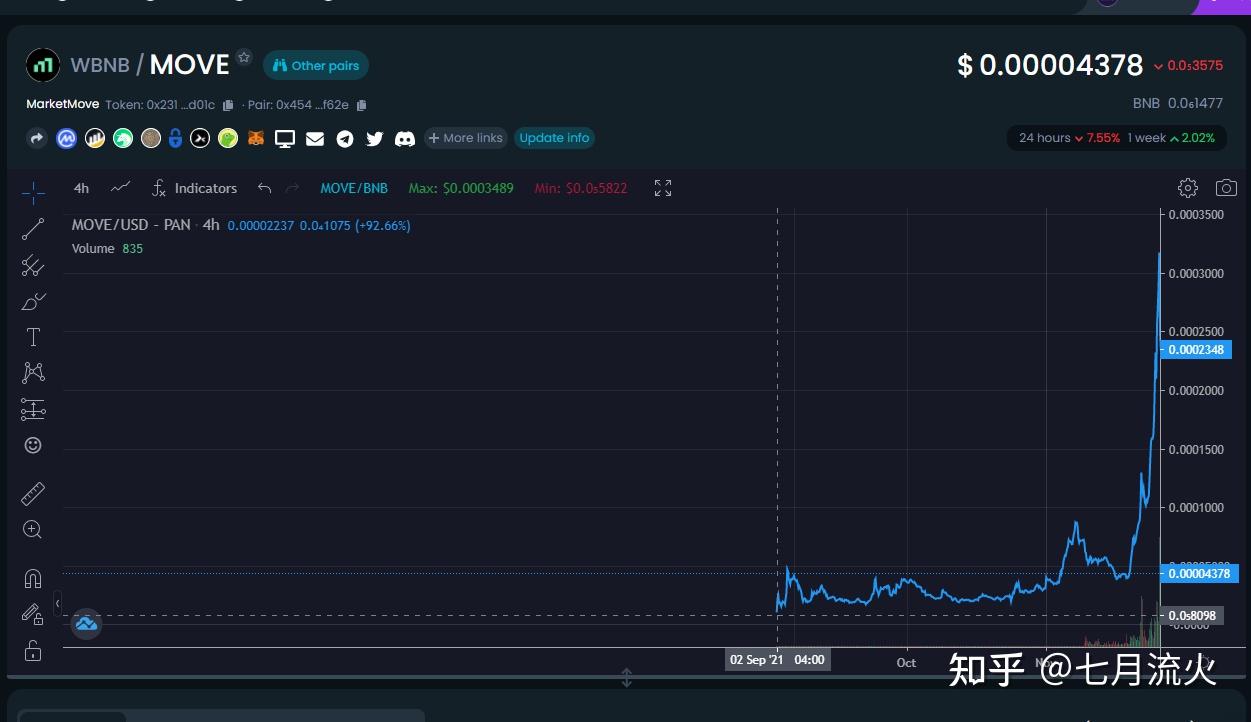Open the pitchfork drawing tools
Screen dimensions: 1251x722
33,265
